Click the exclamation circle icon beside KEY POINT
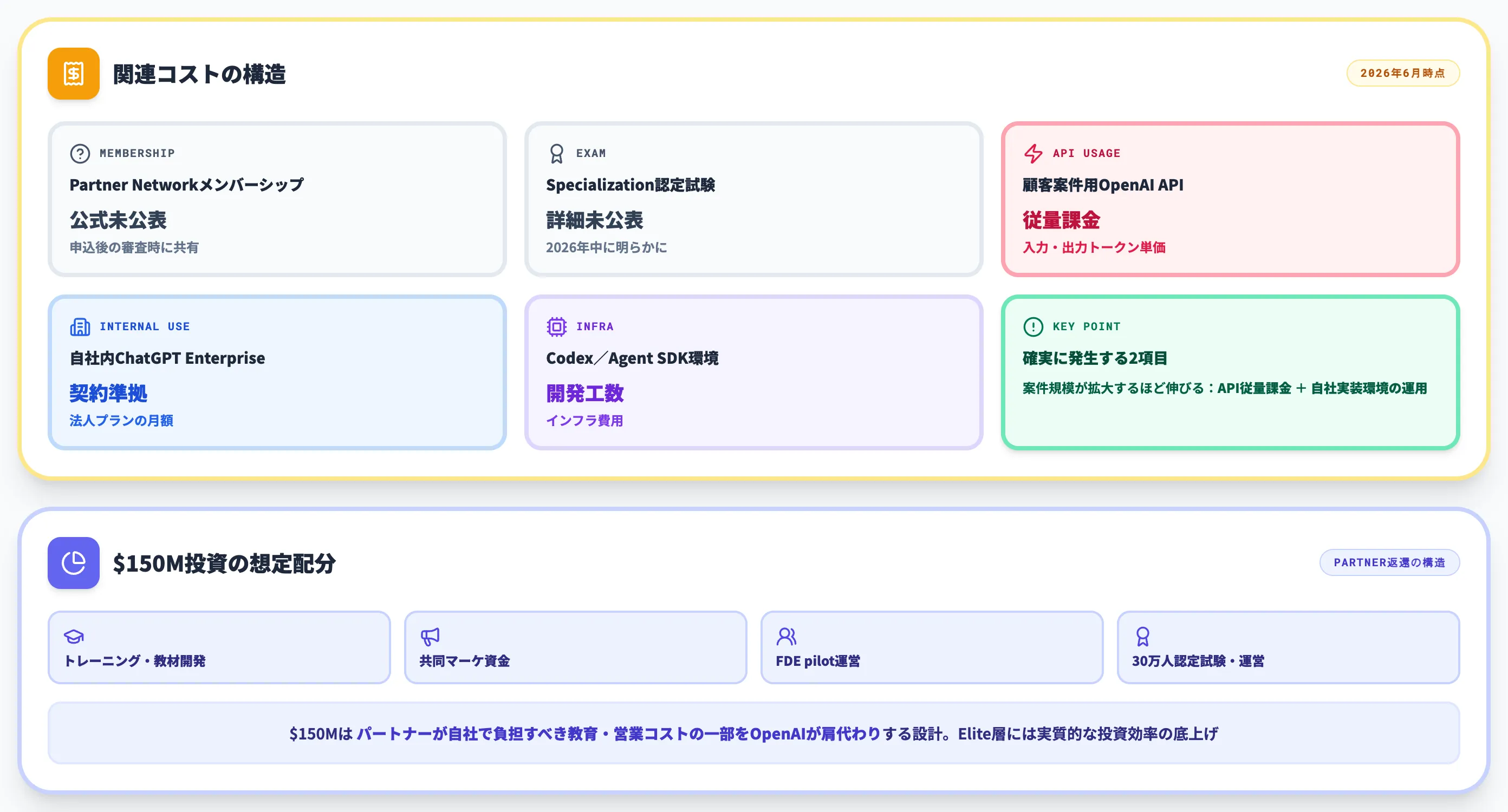 coord(1033,326)
